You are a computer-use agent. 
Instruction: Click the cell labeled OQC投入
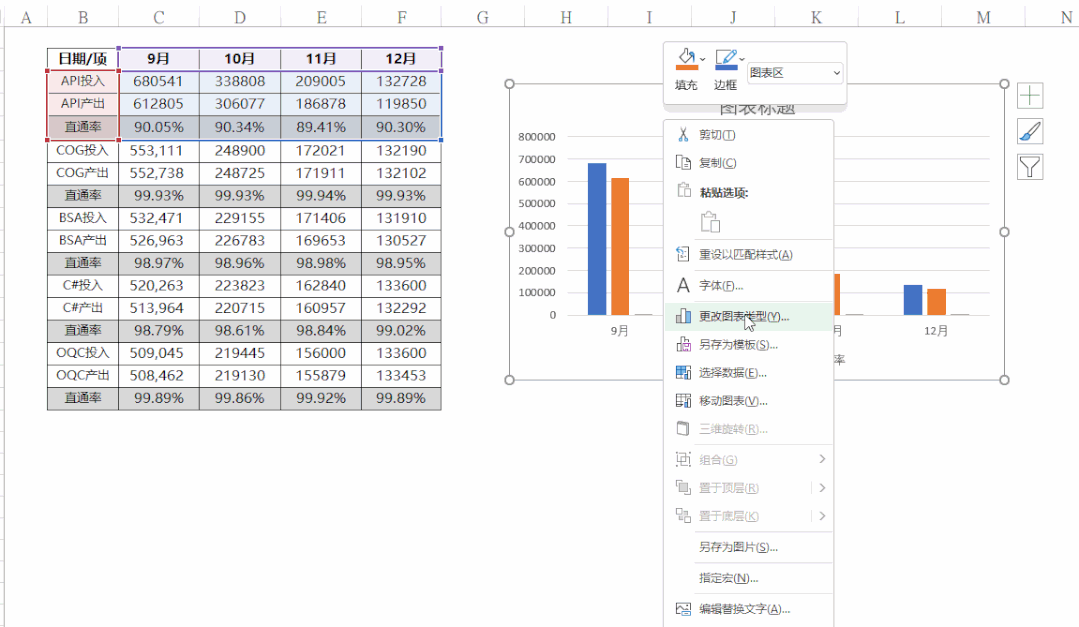(83, 353)
